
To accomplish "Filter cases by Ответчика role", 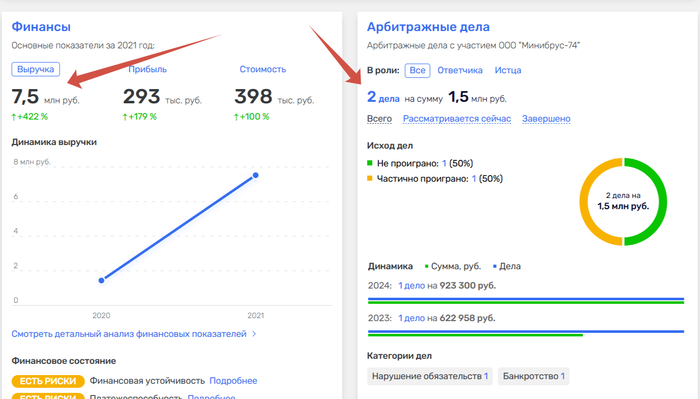I will pyautogui.click(x=460, y=71).
